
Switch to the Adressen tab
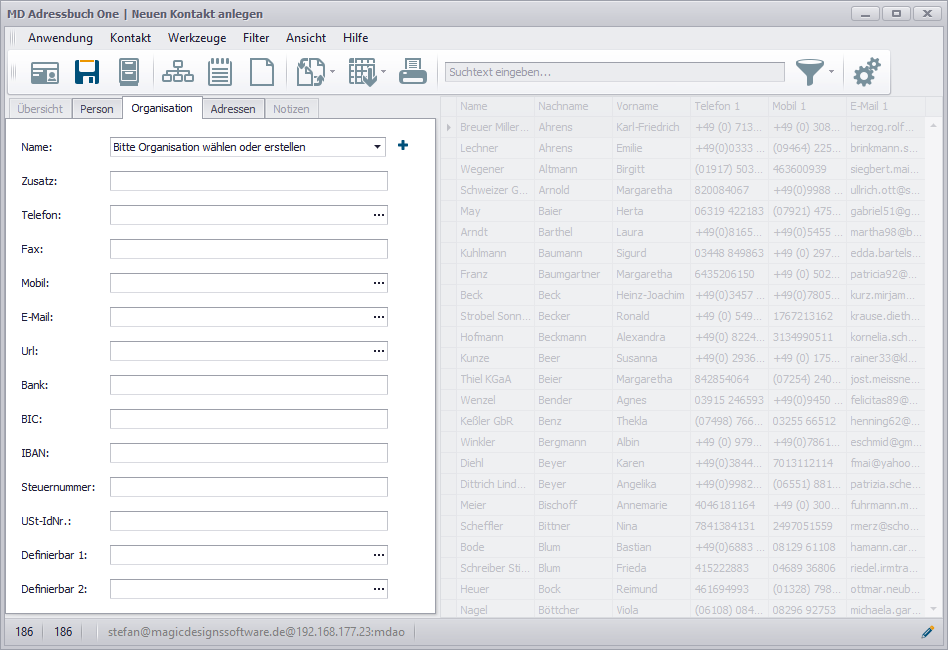[x=233, y=109]
